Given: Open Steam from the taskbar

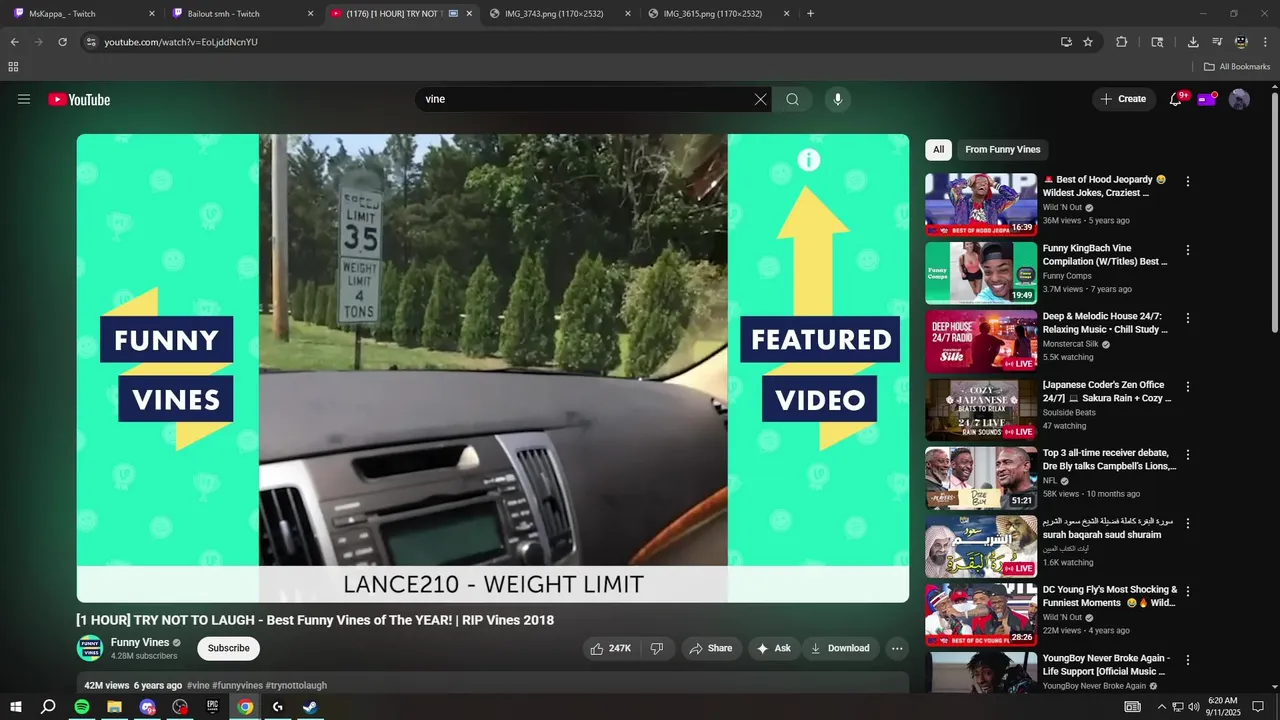Looking at the screenshot, I should pyautogui.click(x=311, y=707).
